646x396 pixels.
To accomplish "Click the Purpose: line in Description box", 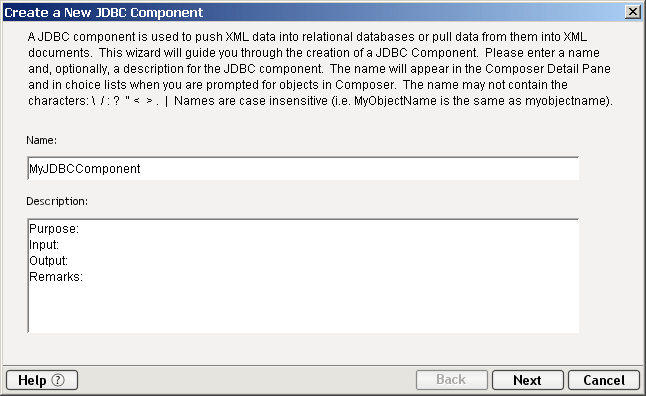I will point(54,229).
